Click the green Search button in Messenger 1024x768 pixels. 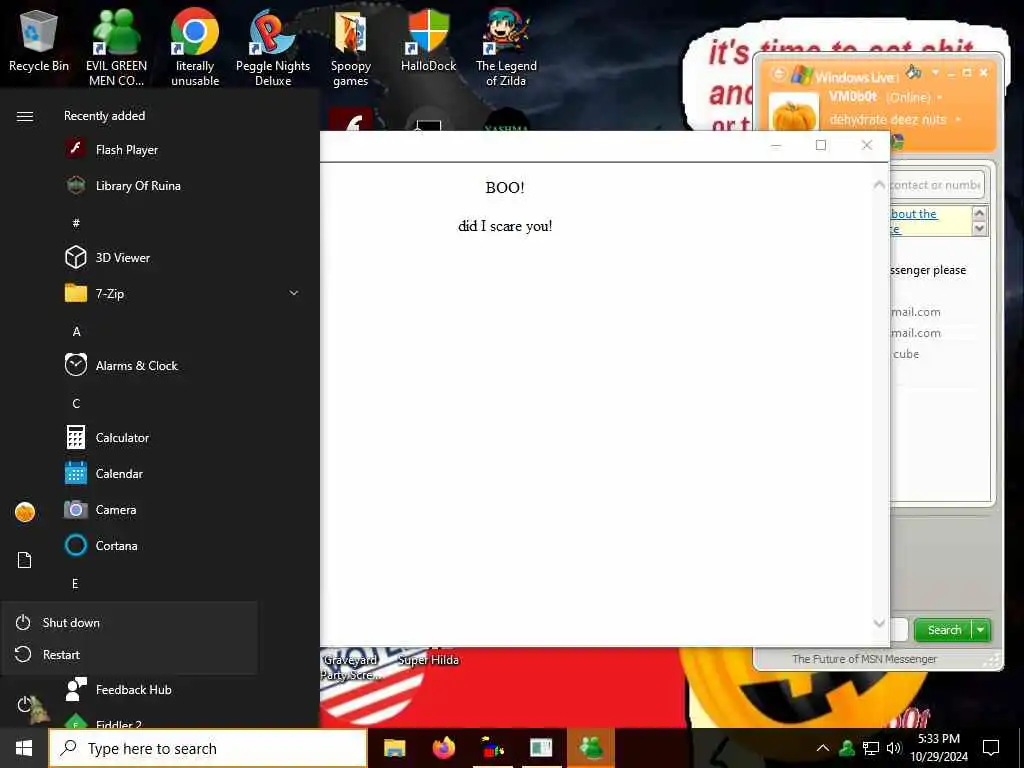944,630
